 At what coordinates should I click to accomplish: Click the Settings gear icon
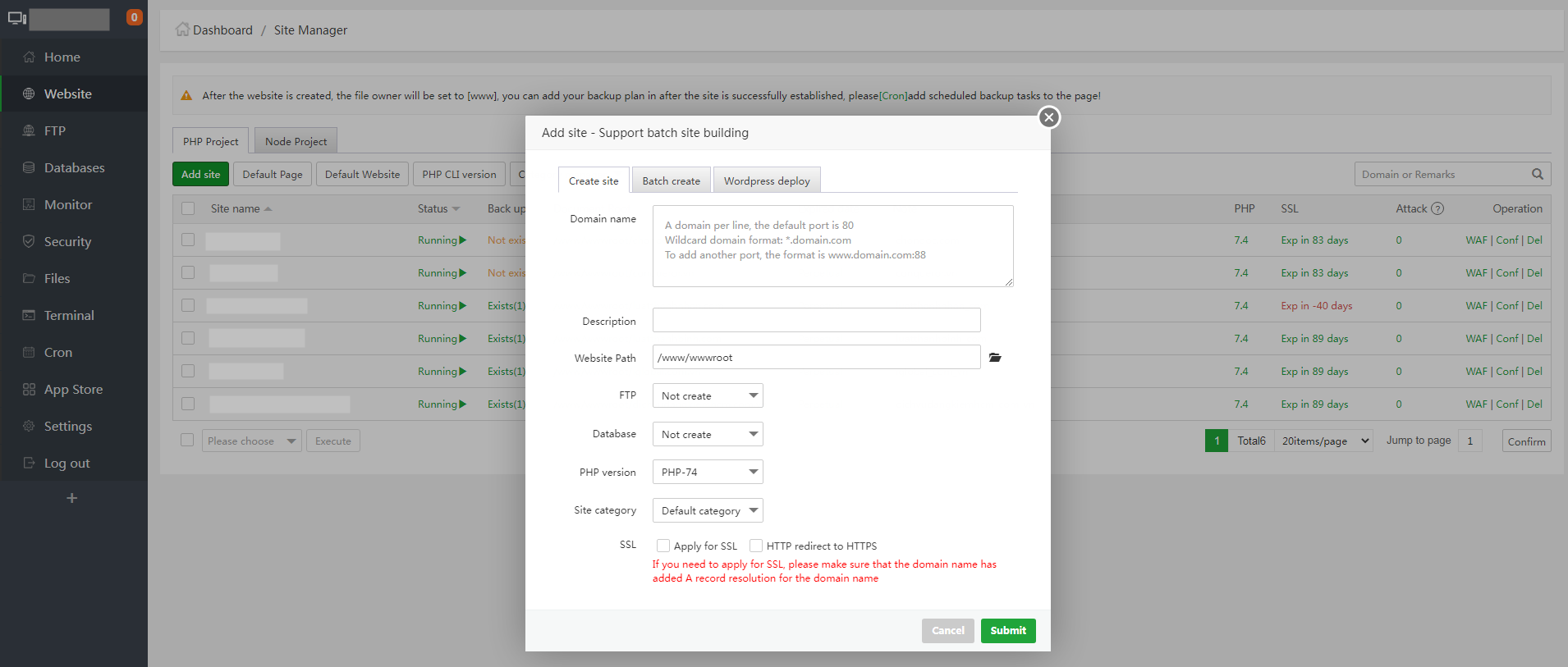pos(29,427)
